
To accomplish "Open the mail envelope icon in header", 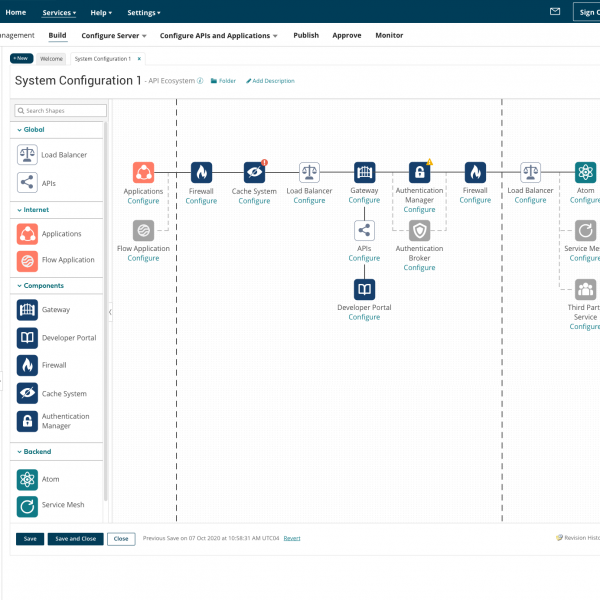I will click(555, 11).
